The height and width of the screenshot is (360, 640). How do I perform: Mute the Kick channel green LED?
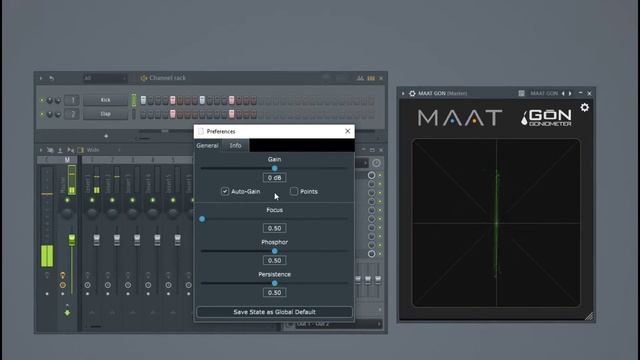coord(42,100)
